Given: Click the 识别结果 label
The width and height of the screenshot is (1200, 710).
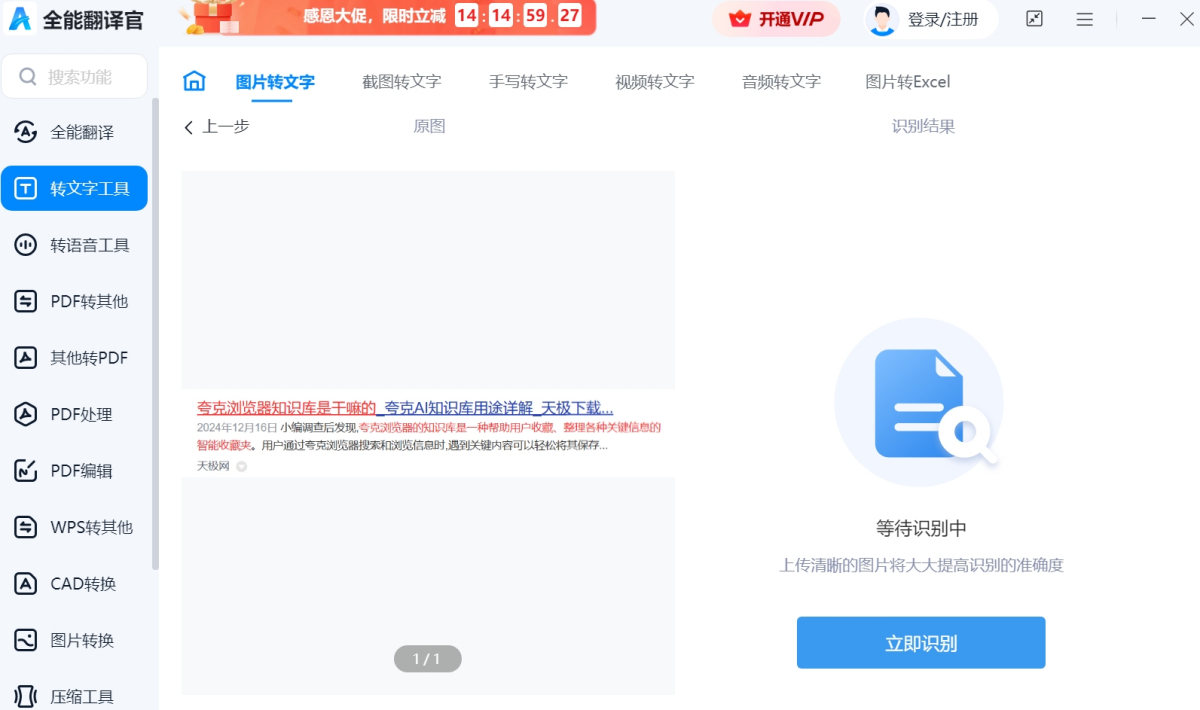Looking at the screenshot, I should pyautogui.click(x=923, y=127).
